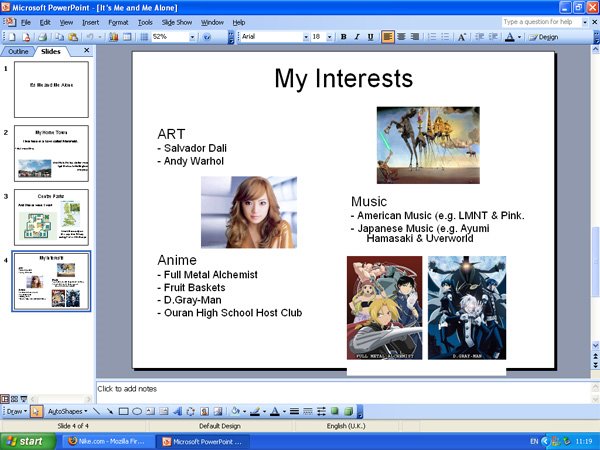Switch to Mozilla Firefox taskbar button
Viewport: 600px width, 450px height.
pos(107,441)
